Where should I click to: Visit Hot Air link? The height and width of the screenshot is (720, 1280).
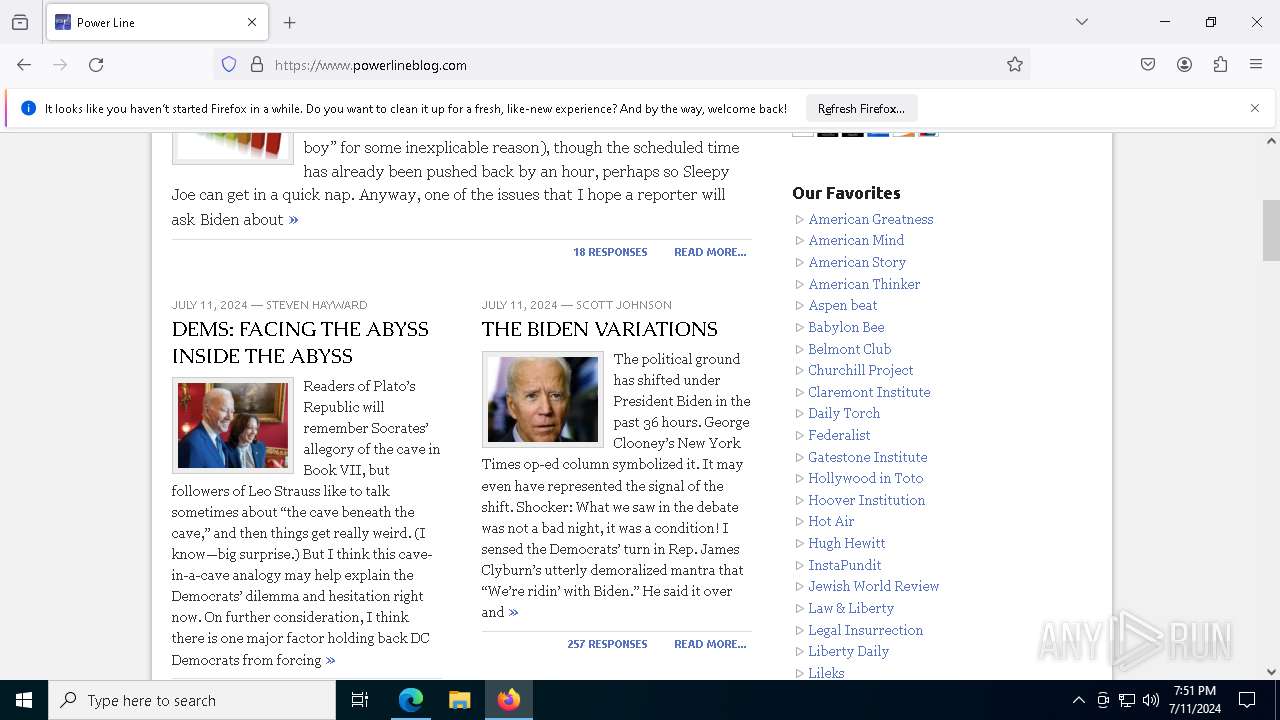(831, 521)
